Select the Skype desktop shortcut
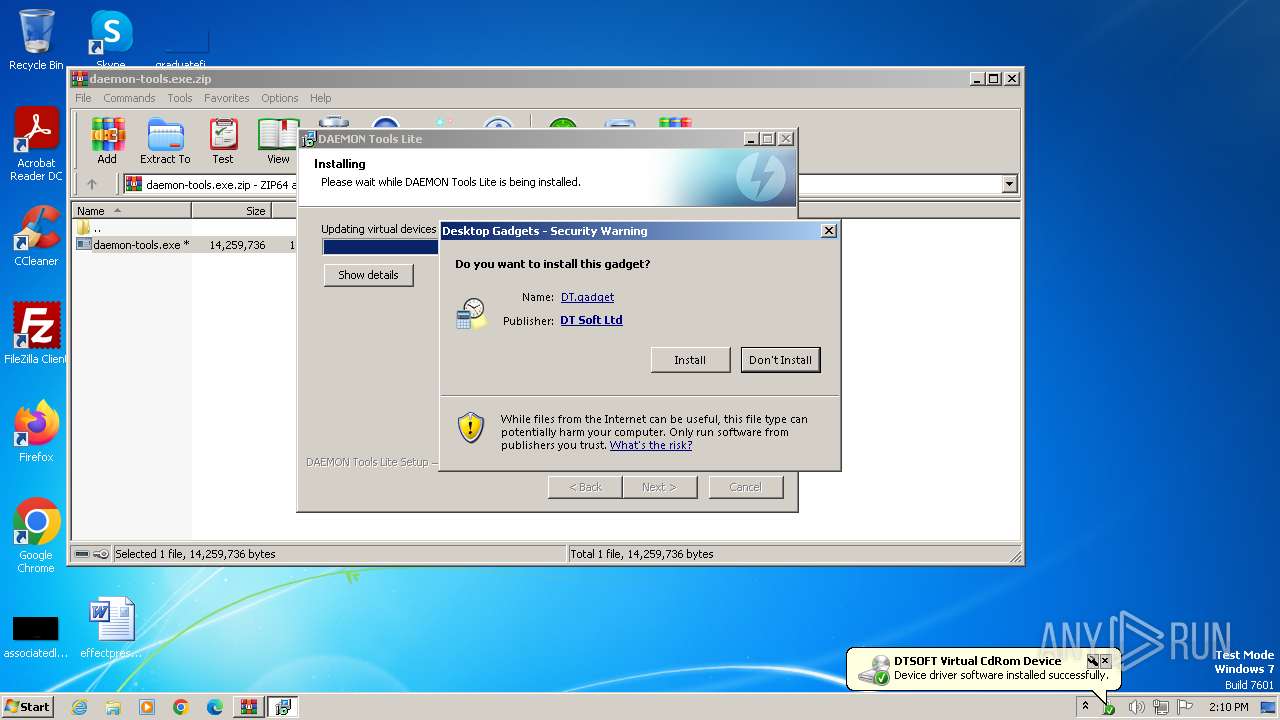1280x720 pixels. click(110, 40)
